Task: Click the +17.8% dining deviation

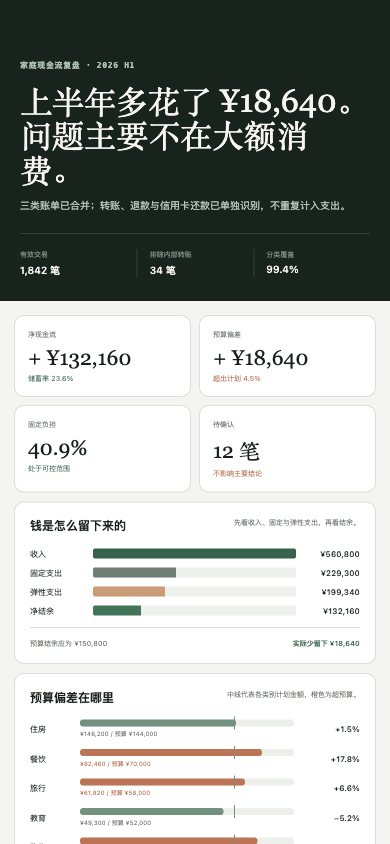Action: (345, 759)
